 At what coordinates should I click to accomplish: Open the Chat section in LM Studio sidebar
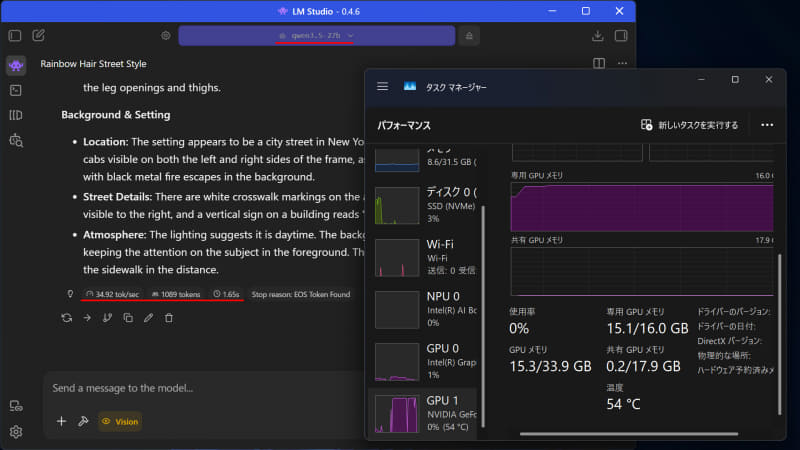tap(16, 65)
